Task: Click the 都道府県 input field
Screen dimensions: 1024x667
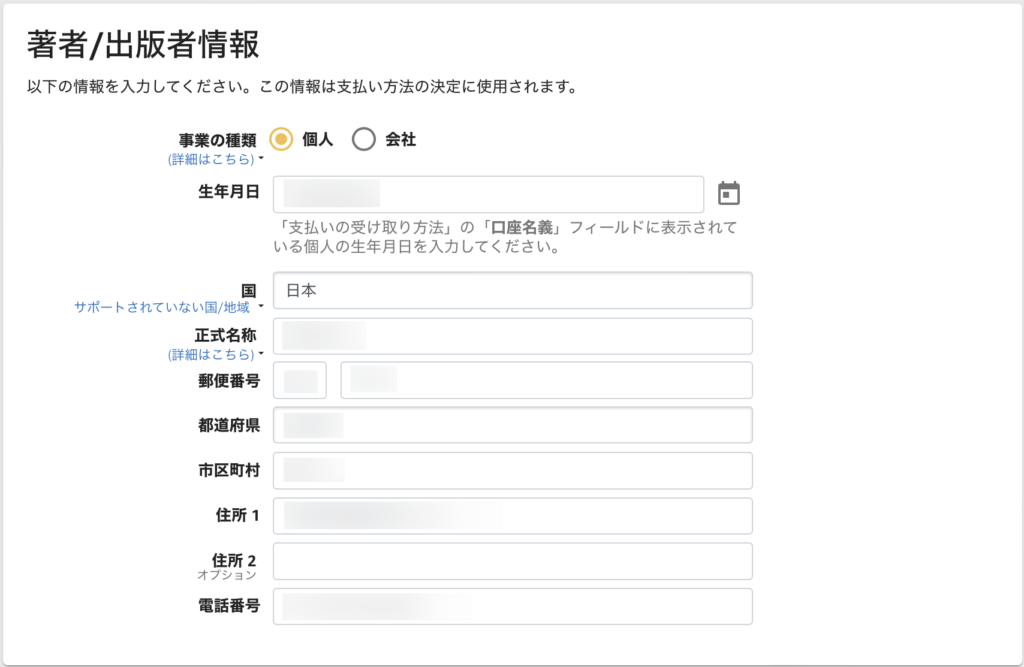Action: (x=512, y=425)
